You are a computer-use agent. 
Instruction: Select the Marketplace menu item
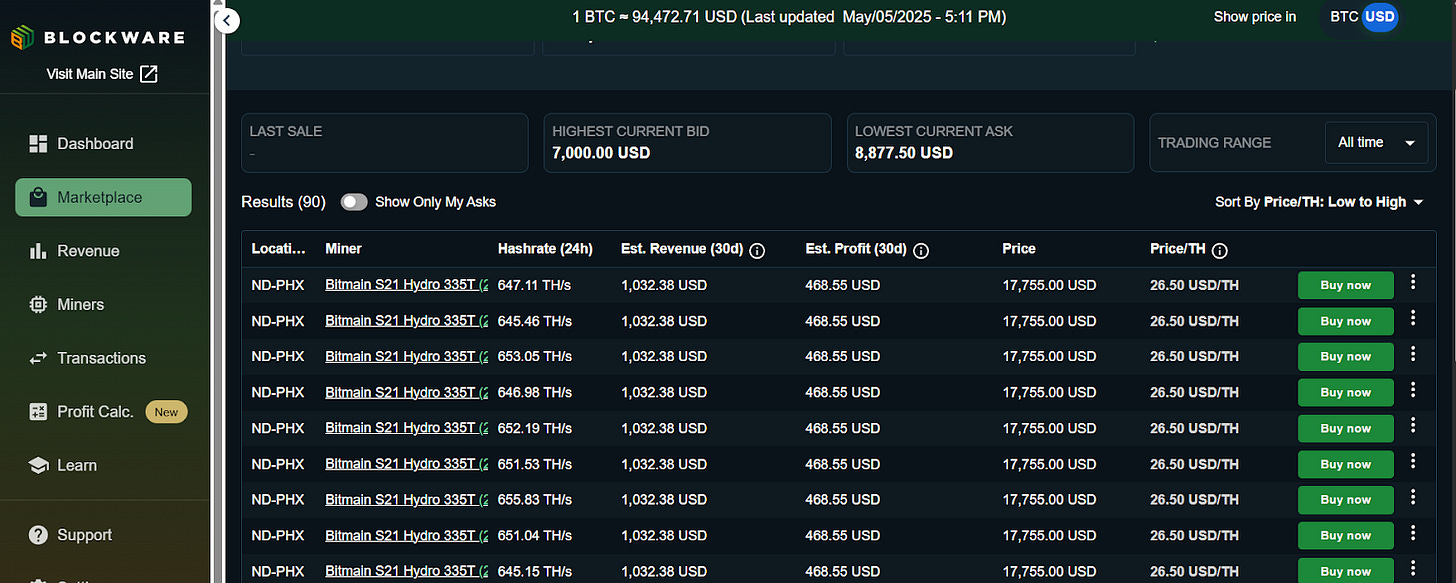103,197
